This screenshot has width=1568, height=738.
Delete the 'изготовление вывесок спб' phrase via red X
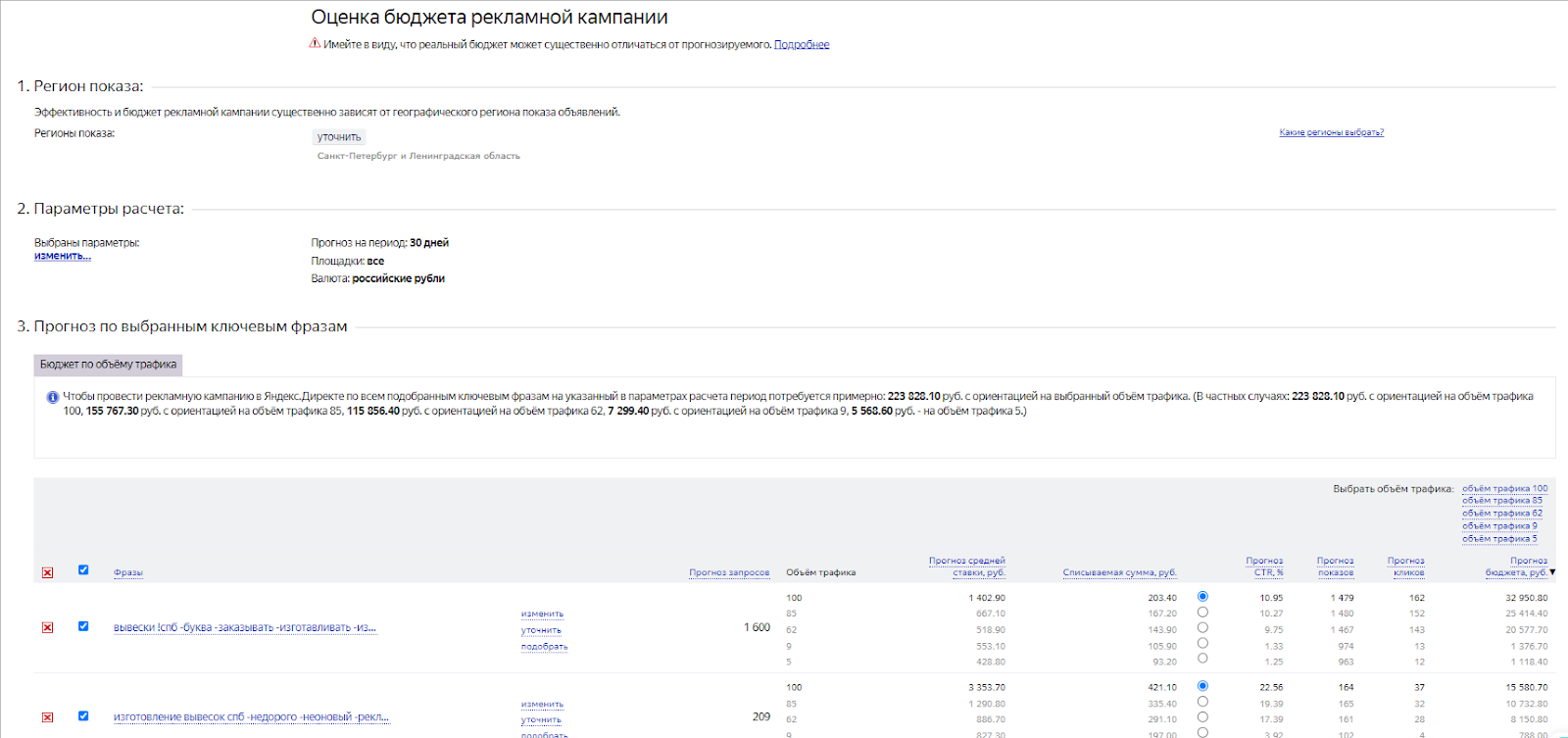tap(47, 717)
